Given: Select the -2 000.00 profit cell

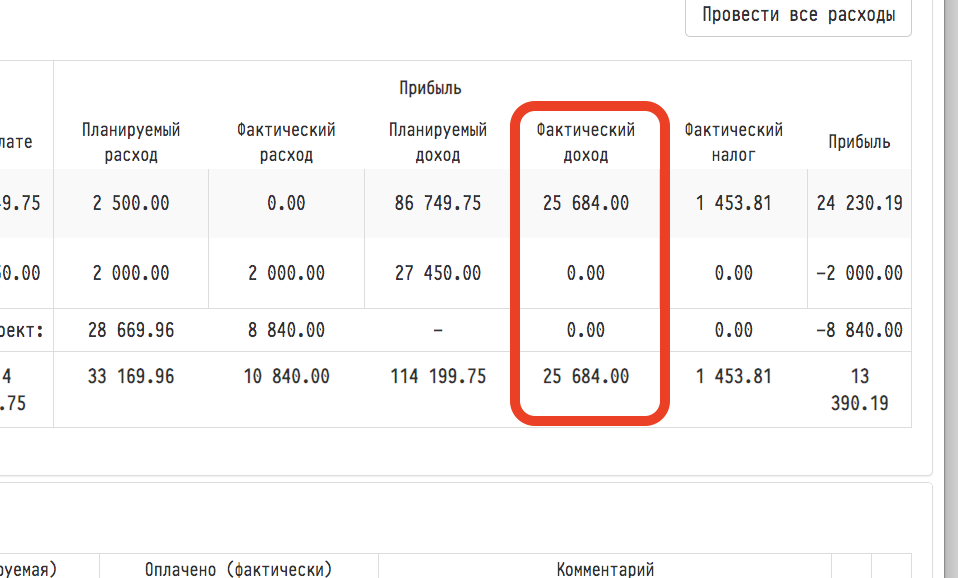Looking at the screenshot, I should 859,273.
